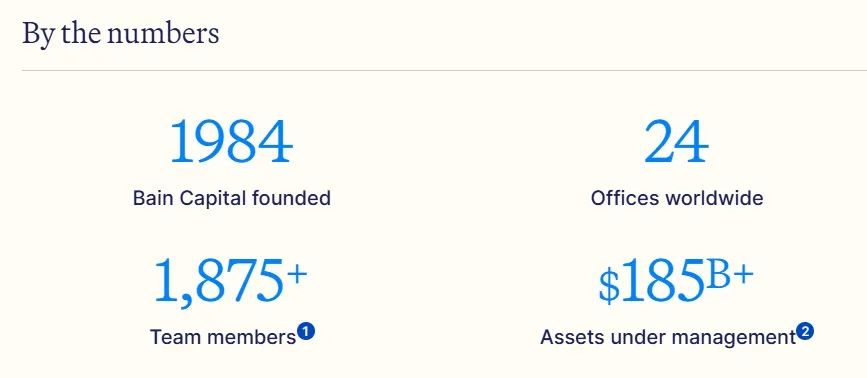Click the horizontal divider under the heading
The image size is (867, 378).
pos(445,71)
